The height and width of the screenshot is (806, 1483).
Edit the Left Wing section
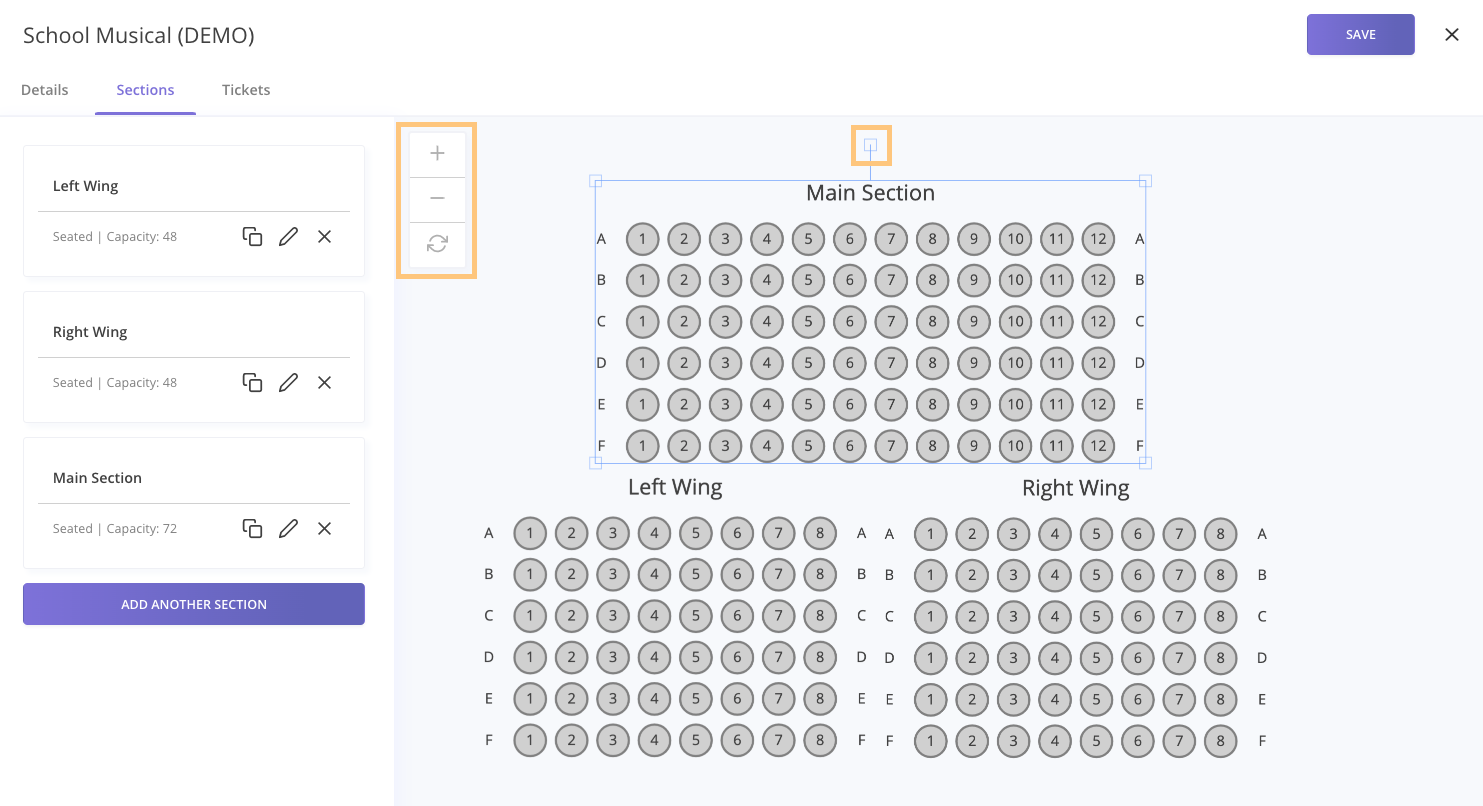288,236
